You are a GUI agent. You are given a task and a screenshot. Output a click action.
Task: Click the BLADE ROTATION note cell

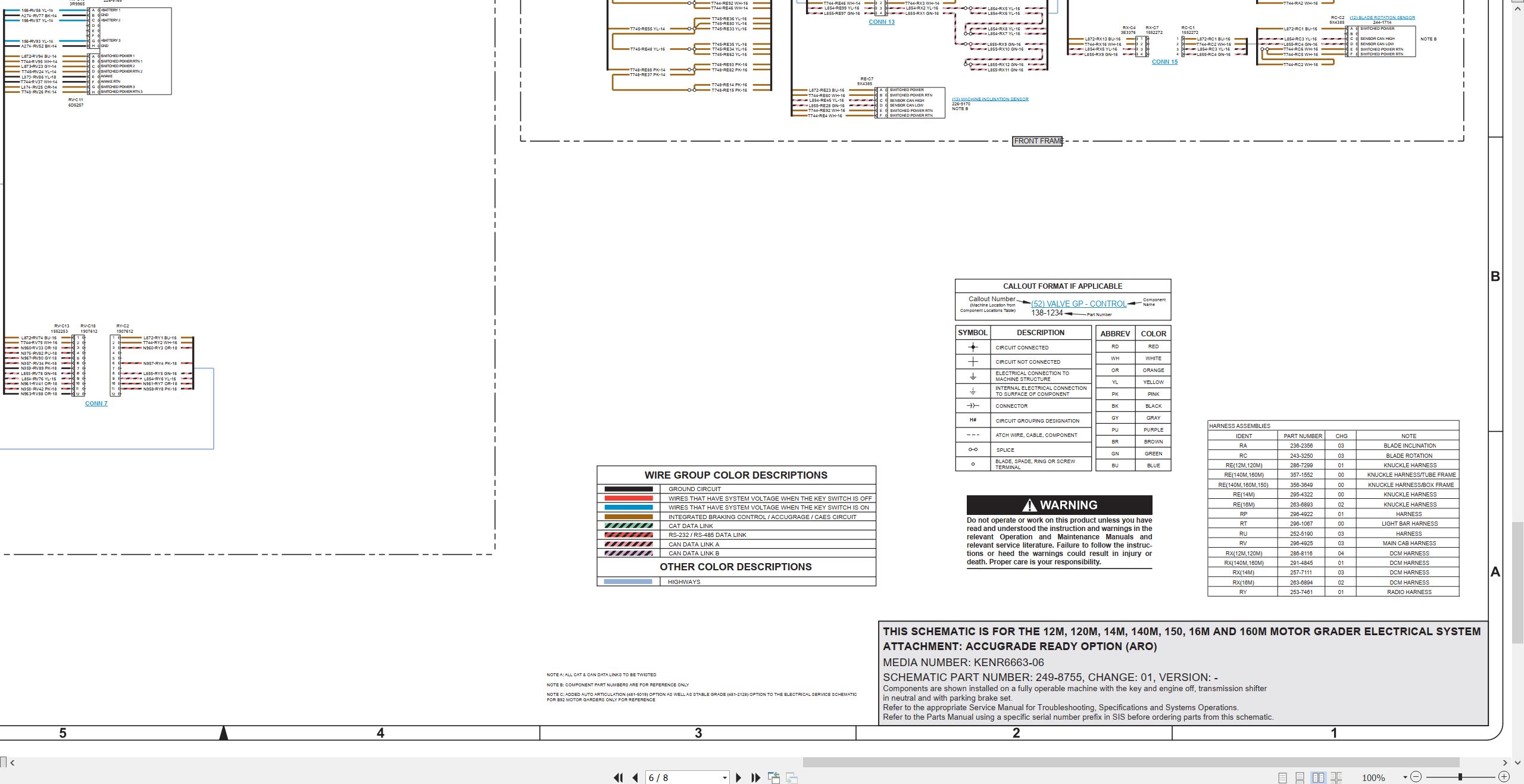1409,456
